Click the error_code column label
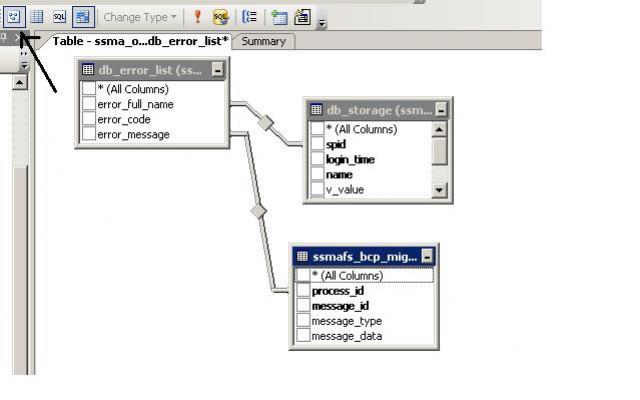 [x=124, y=120]
